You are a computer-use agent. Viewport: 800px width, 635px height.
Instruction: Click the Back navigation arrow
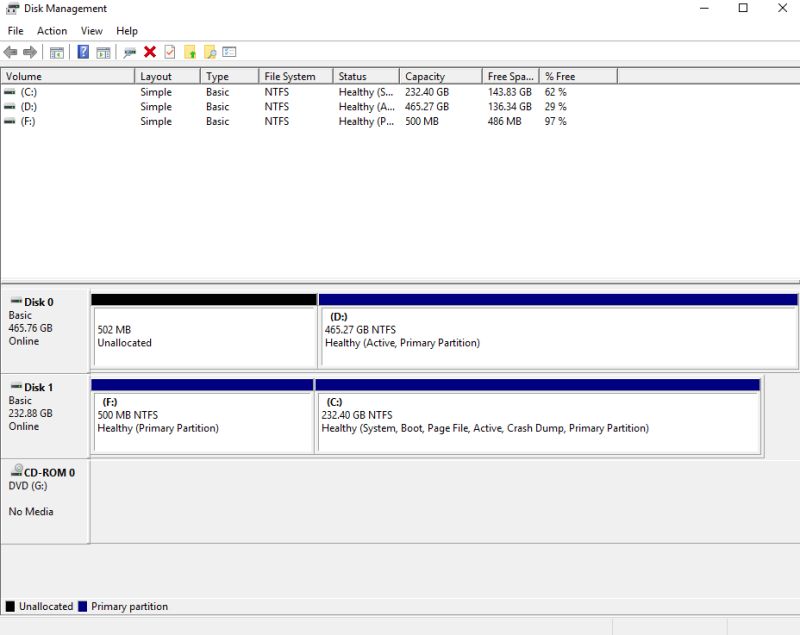[10, 52]
